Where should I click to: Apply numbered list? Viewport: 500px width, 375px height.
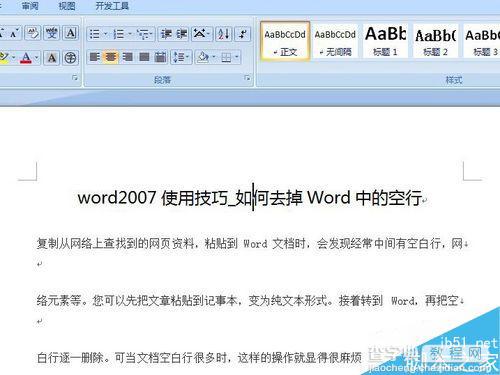pyautogui.click(x=118, y=34)
